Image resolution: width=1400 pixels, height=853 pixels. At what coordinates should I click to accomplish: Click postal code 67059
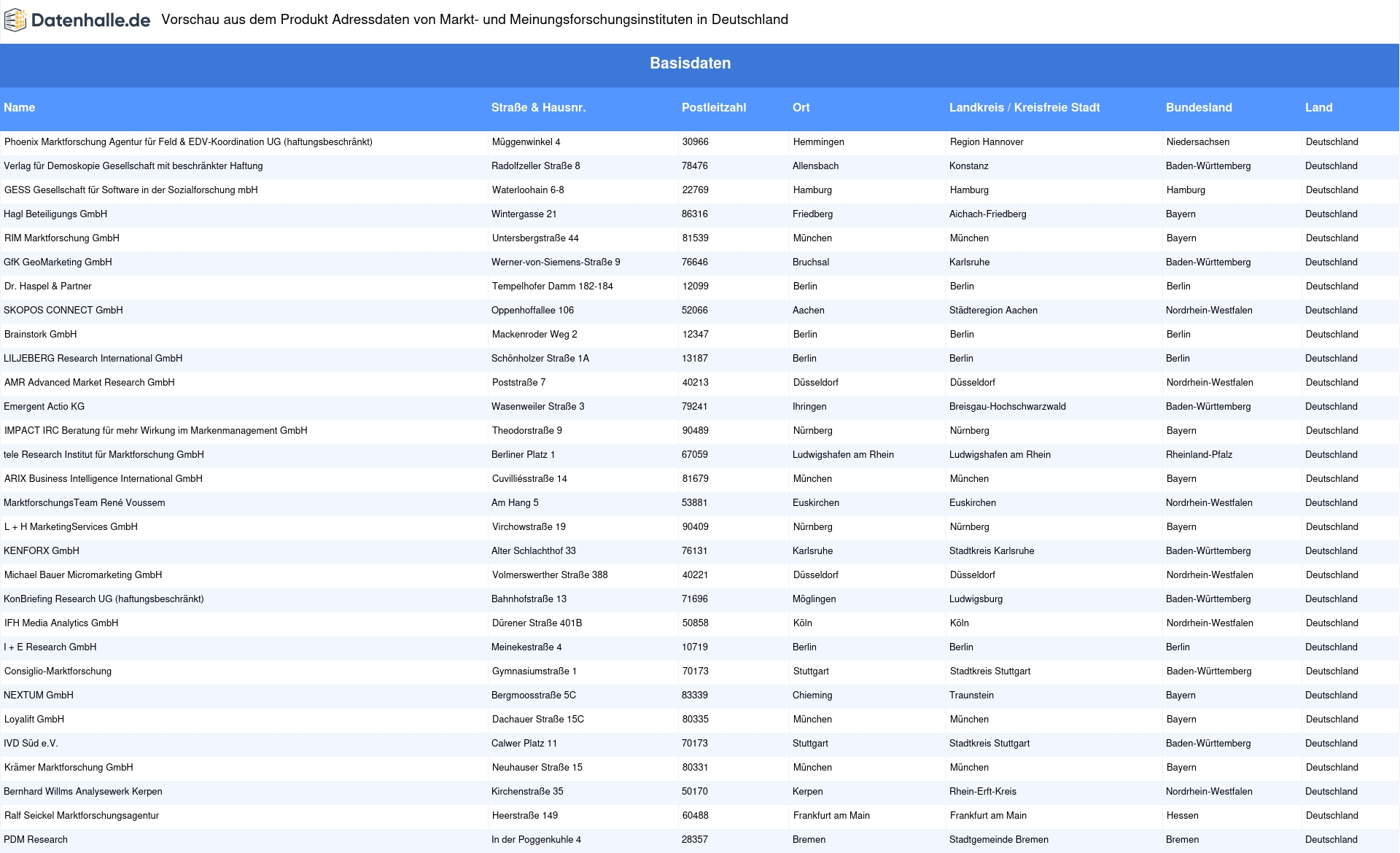coord(695,455)
